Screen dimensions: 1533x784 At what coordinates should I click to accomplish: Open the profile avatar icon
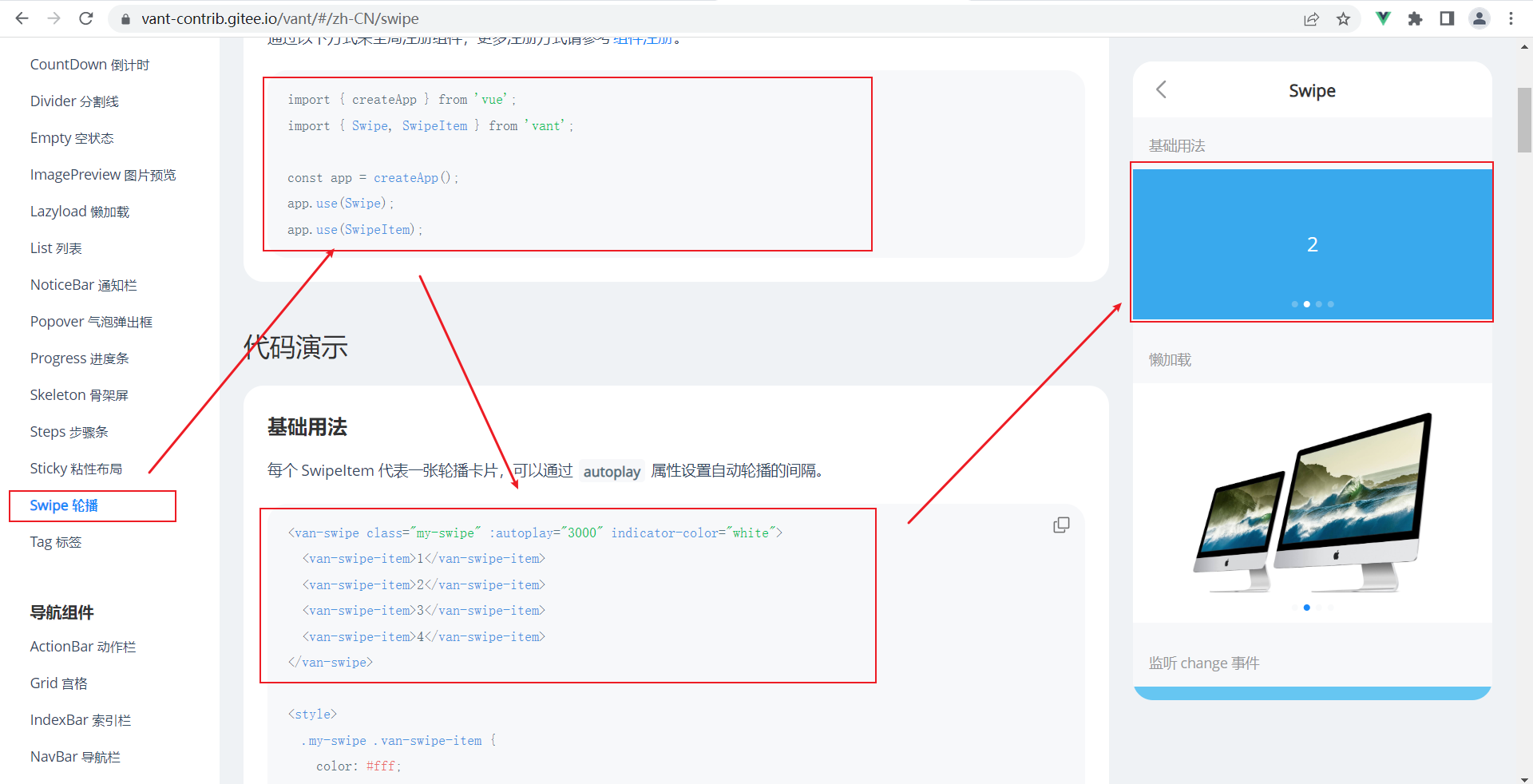click(x=1480, y=18)
